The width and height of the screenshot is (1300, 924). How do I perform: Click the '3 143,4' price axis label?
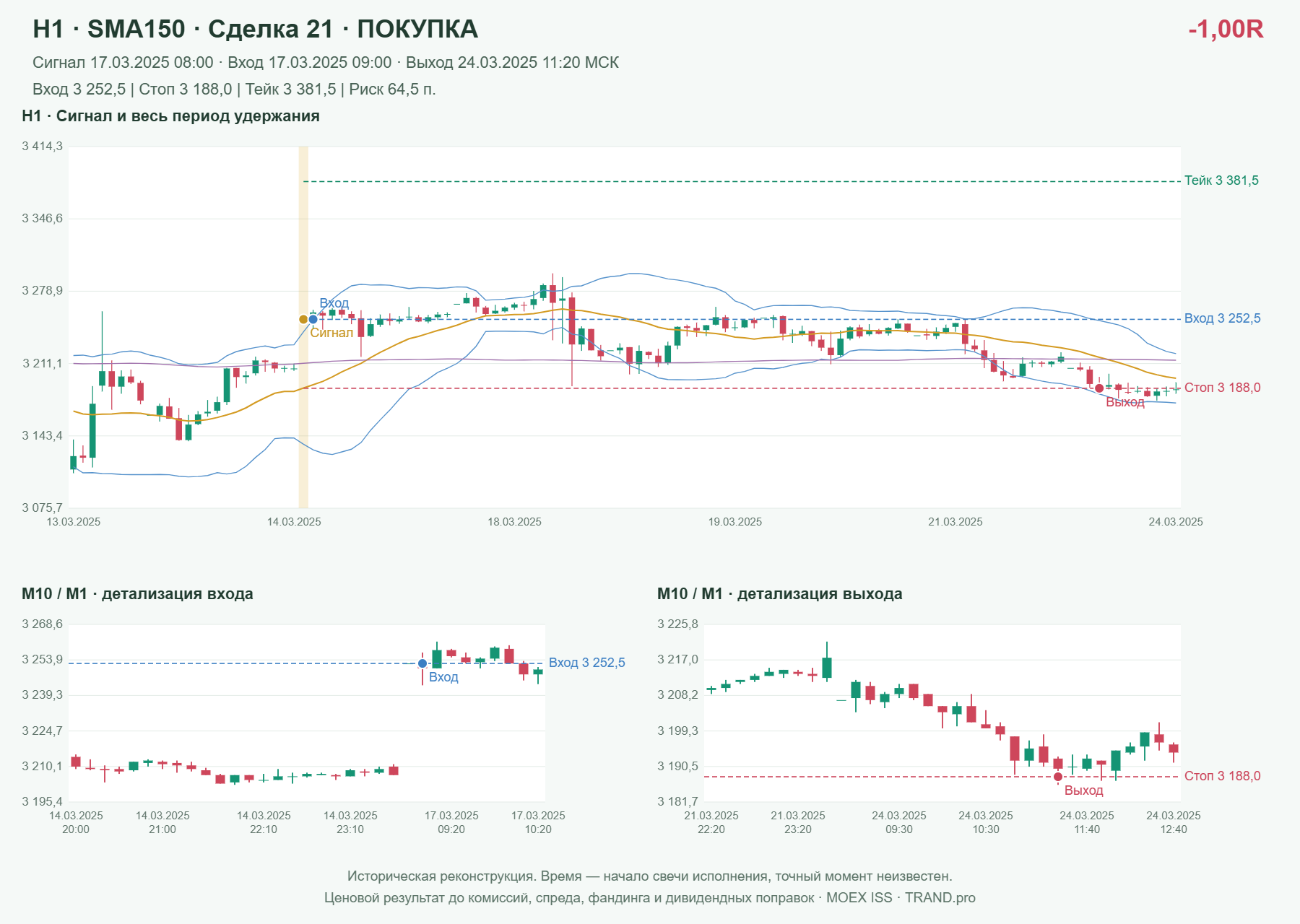tap(42, 435)
